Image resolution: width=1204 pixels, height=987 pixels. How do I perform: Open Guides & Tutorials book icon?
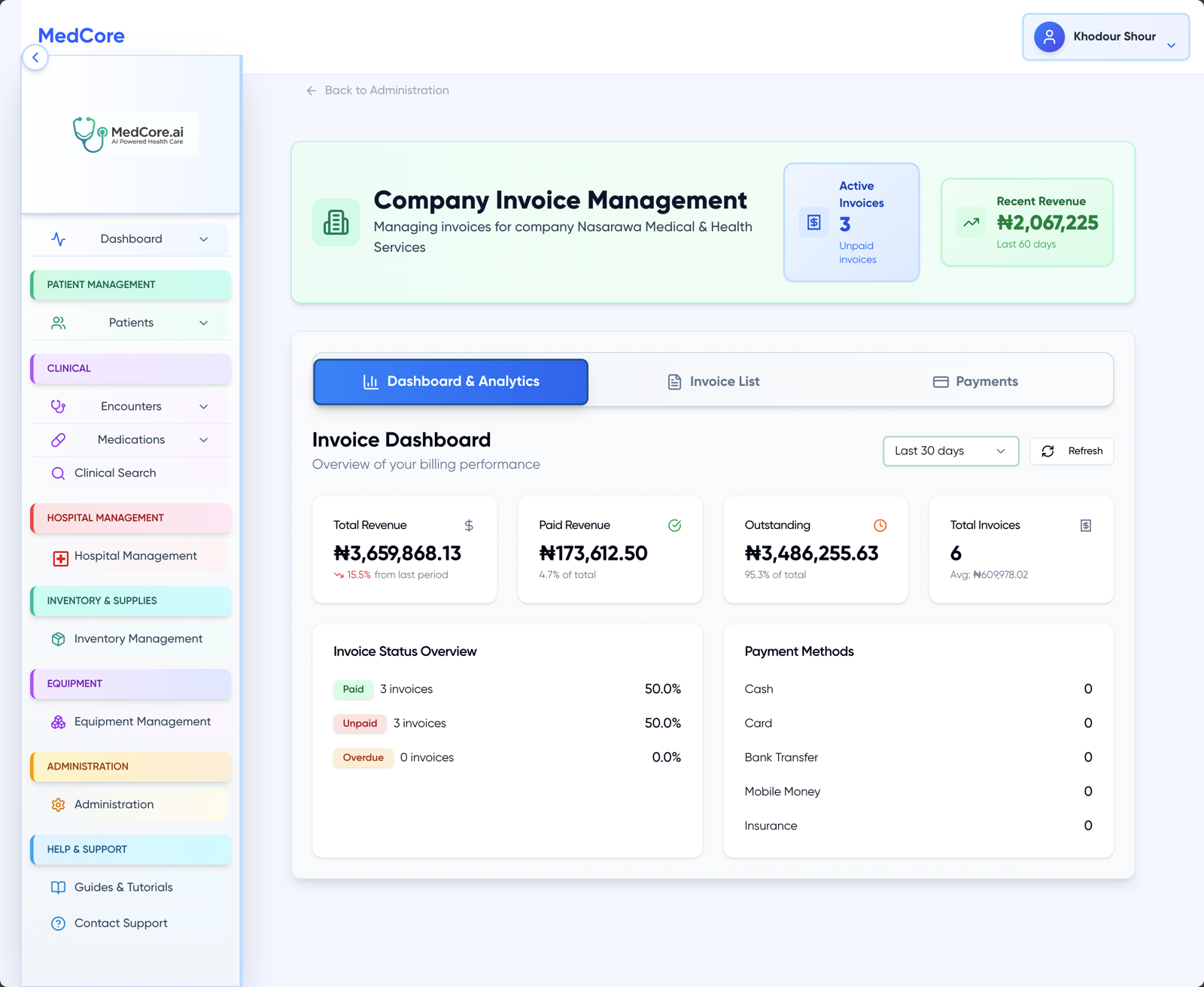tap(59, 887)
